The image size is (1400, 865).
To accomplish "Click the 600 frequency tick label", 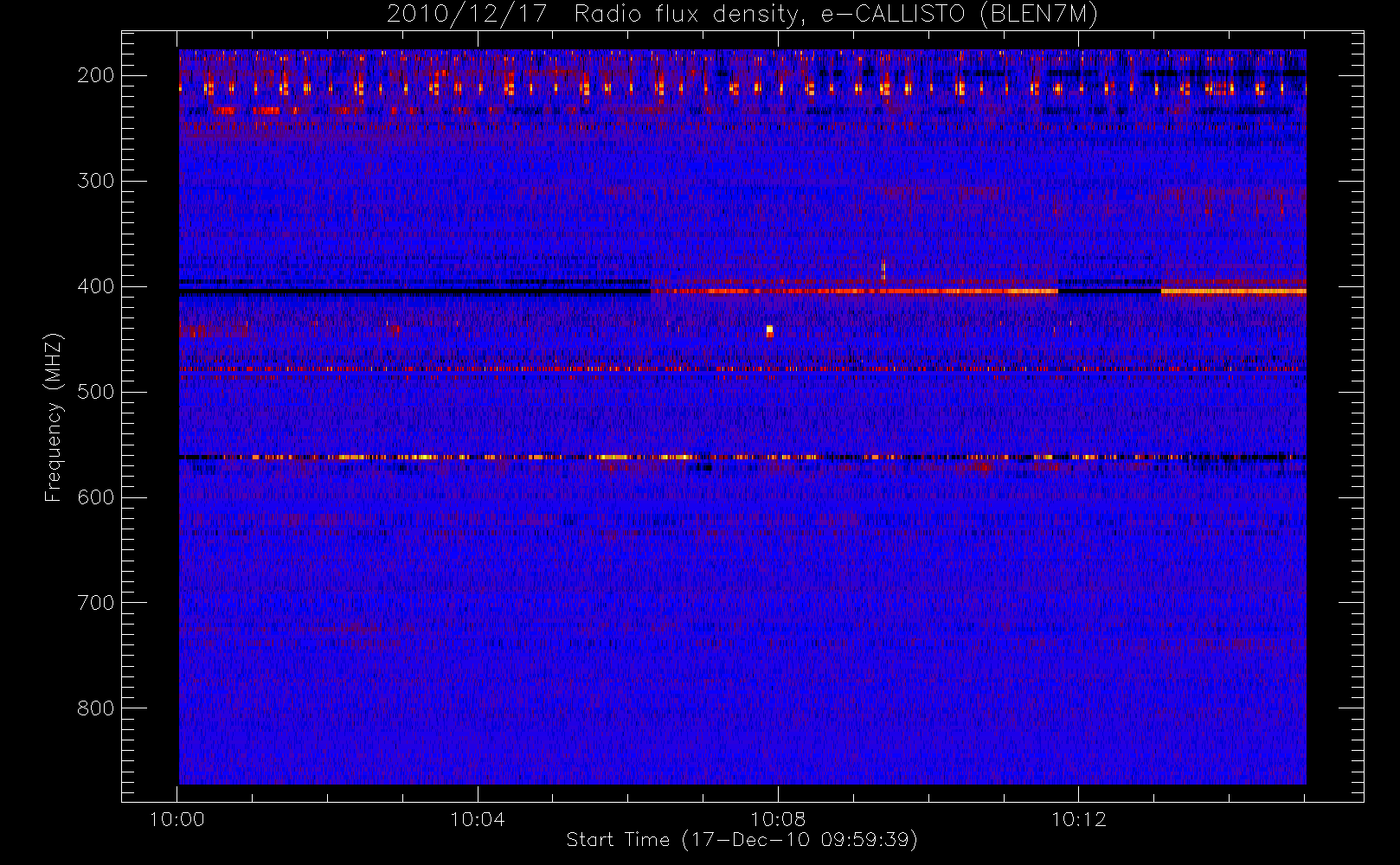I will (96, 497).
